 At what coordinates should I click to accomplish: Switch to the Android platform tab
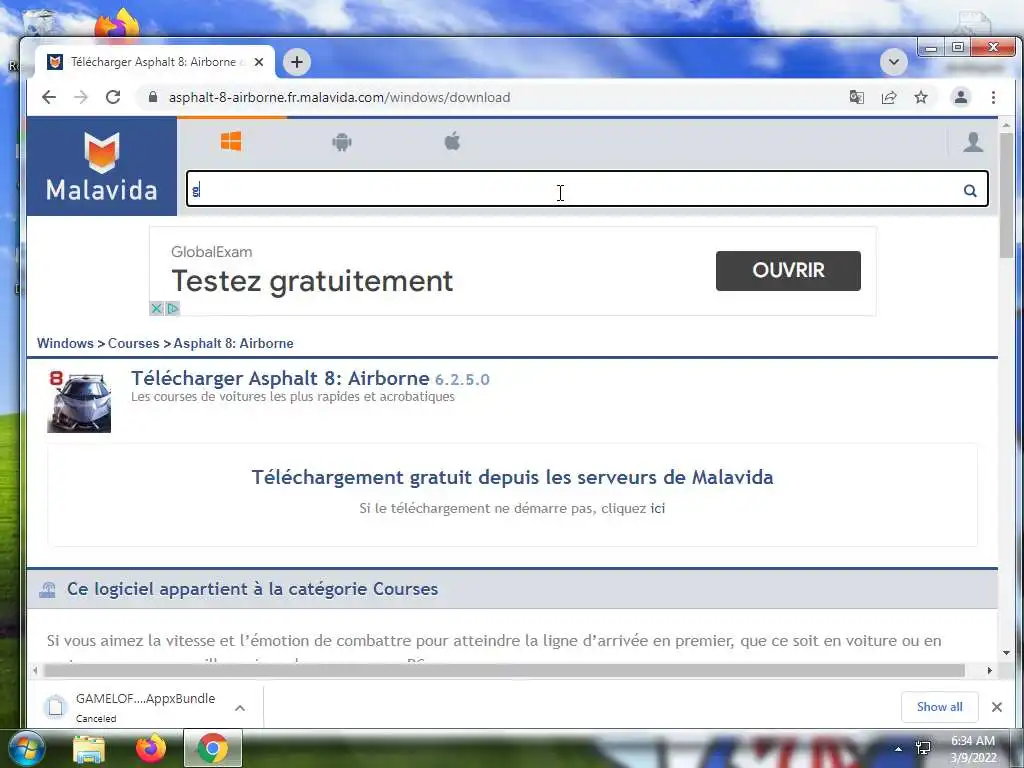point(342,142)
